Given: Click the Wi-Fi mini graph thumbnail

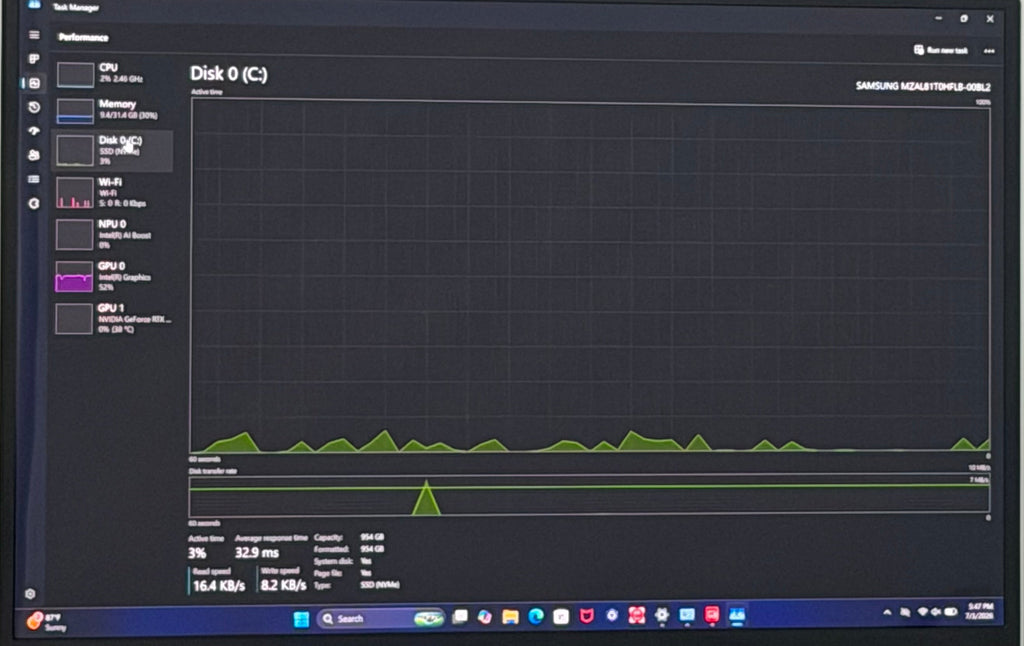Looking at the screenshot, I should 74,193.
